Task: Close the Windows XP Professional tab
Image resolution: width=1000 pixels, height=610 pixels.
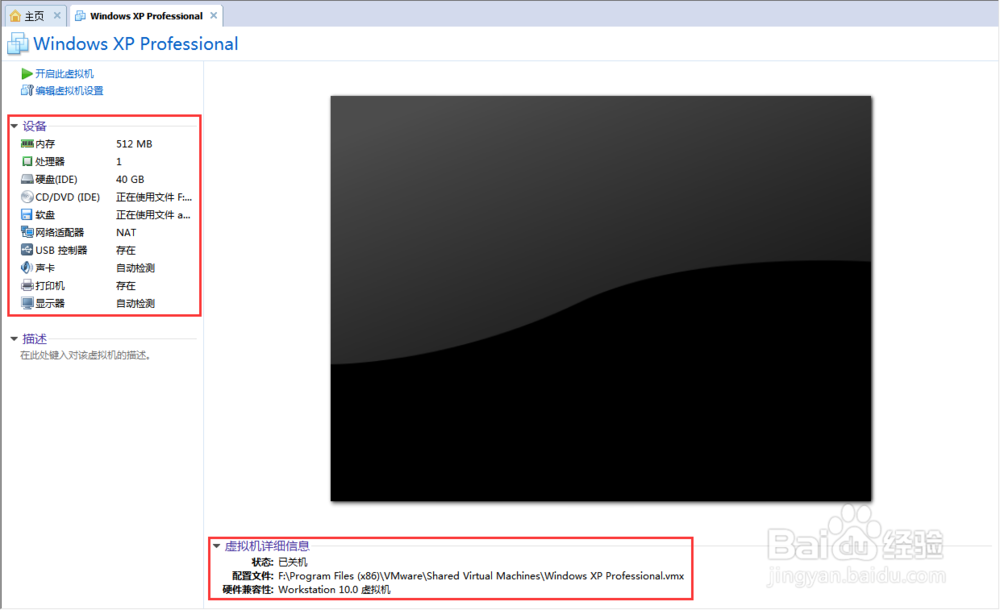Action: (x=214, y=15)
